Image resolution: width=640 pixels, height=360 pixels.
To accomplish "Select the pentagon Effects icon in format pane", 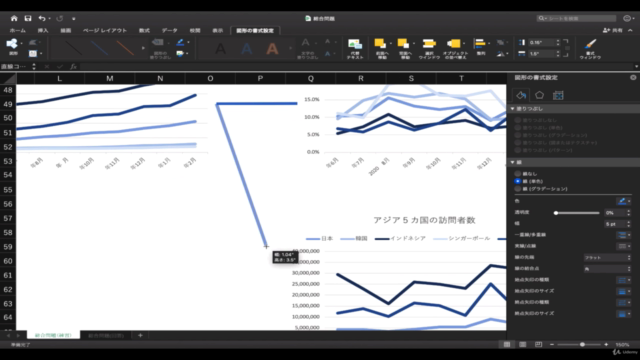I will (539, 95).
